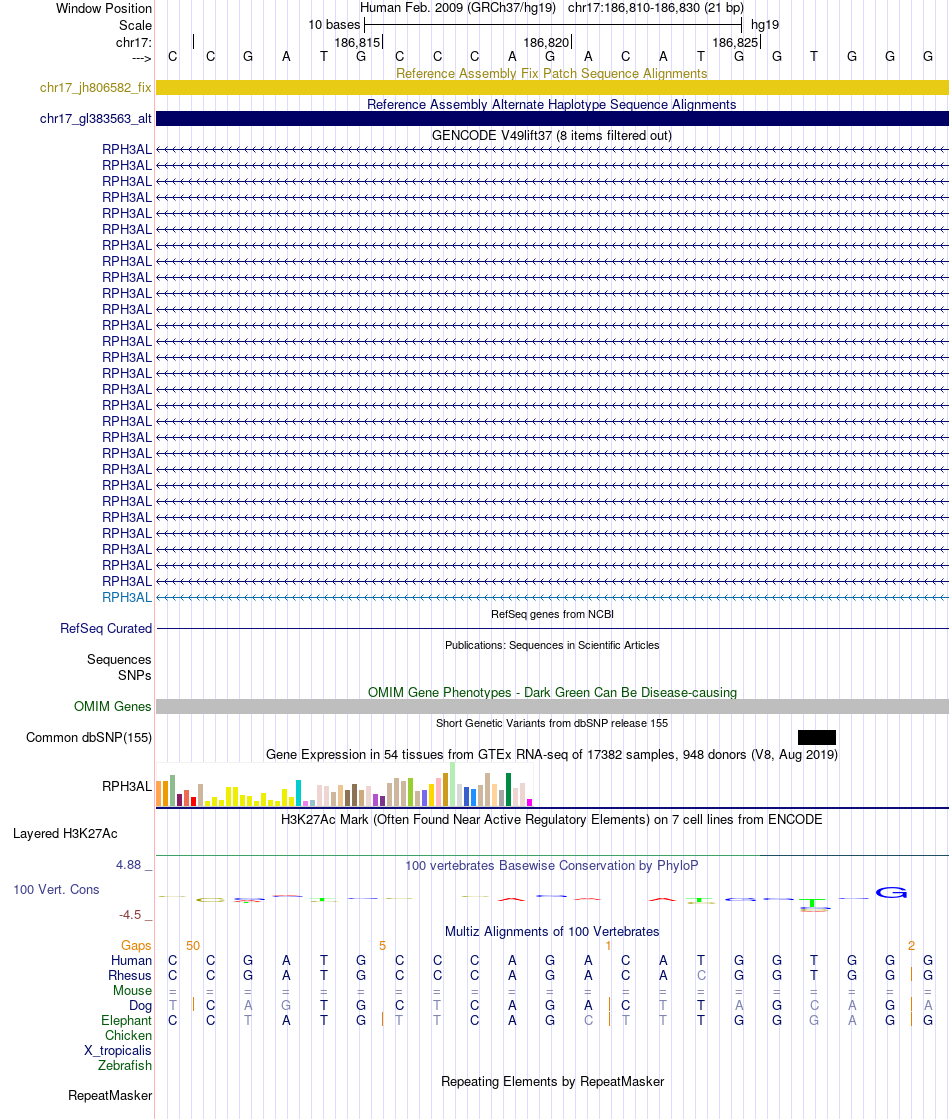This screenshot has width=950, height=1119.
Task: Open the chr17_jh806582_fix track label
Action: pos(96,87)
